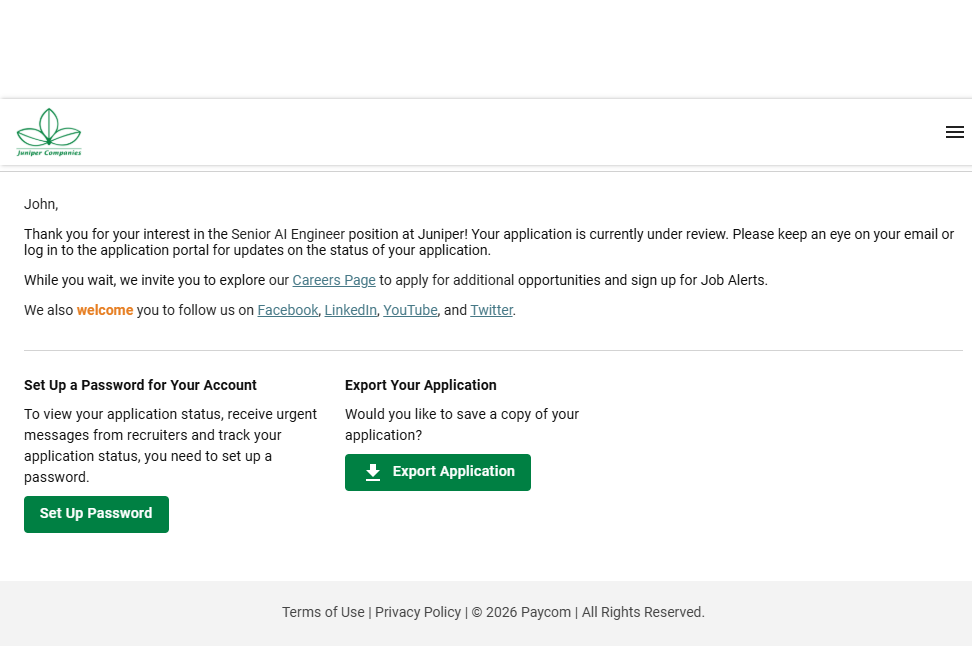Open the hamburger menu icon
The height and width of the screenshot is (646, 972).
click(954, 132)
